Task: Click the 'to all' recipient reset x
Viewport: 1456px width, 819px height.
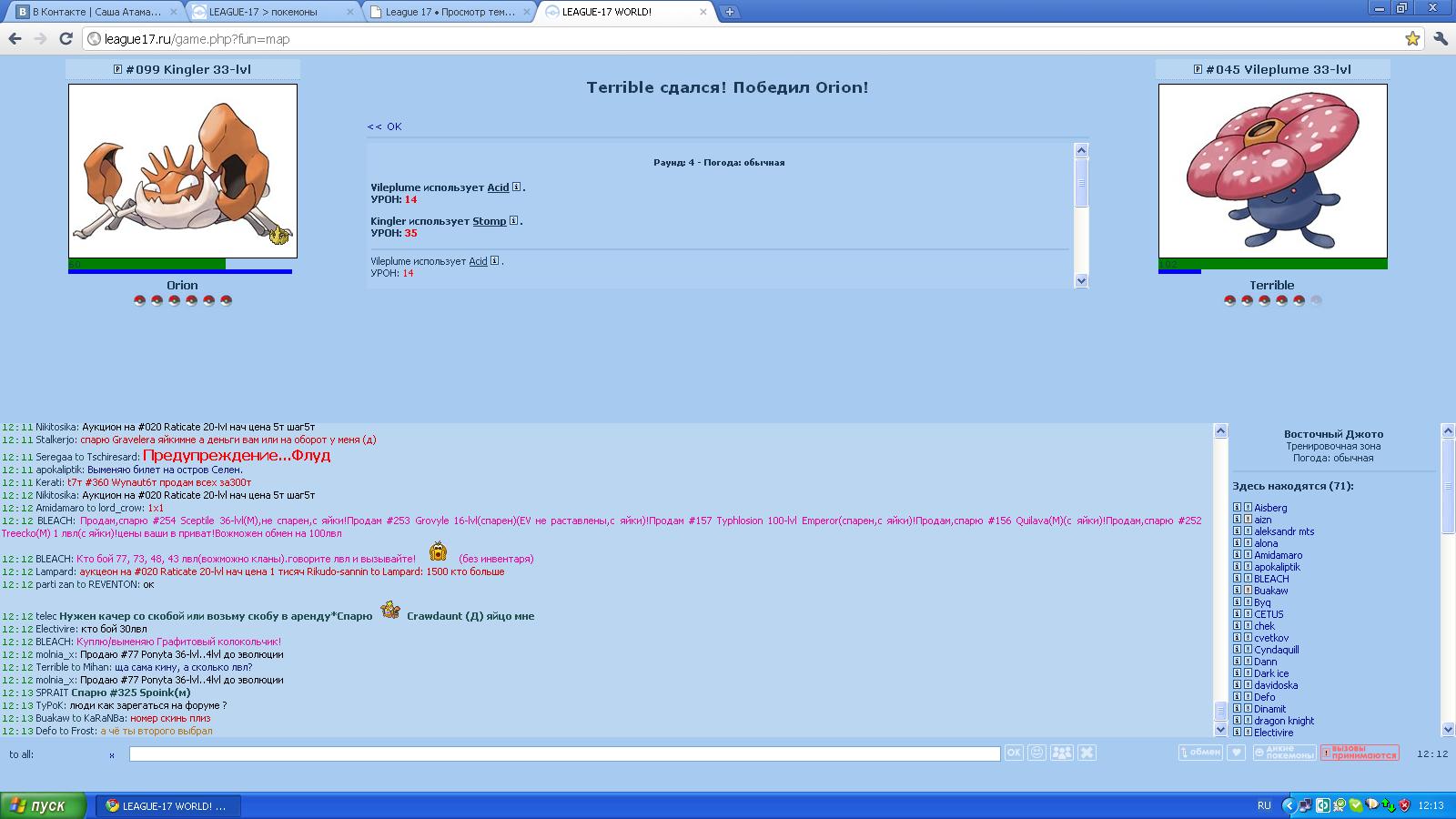Action: [x=112, y=755]
